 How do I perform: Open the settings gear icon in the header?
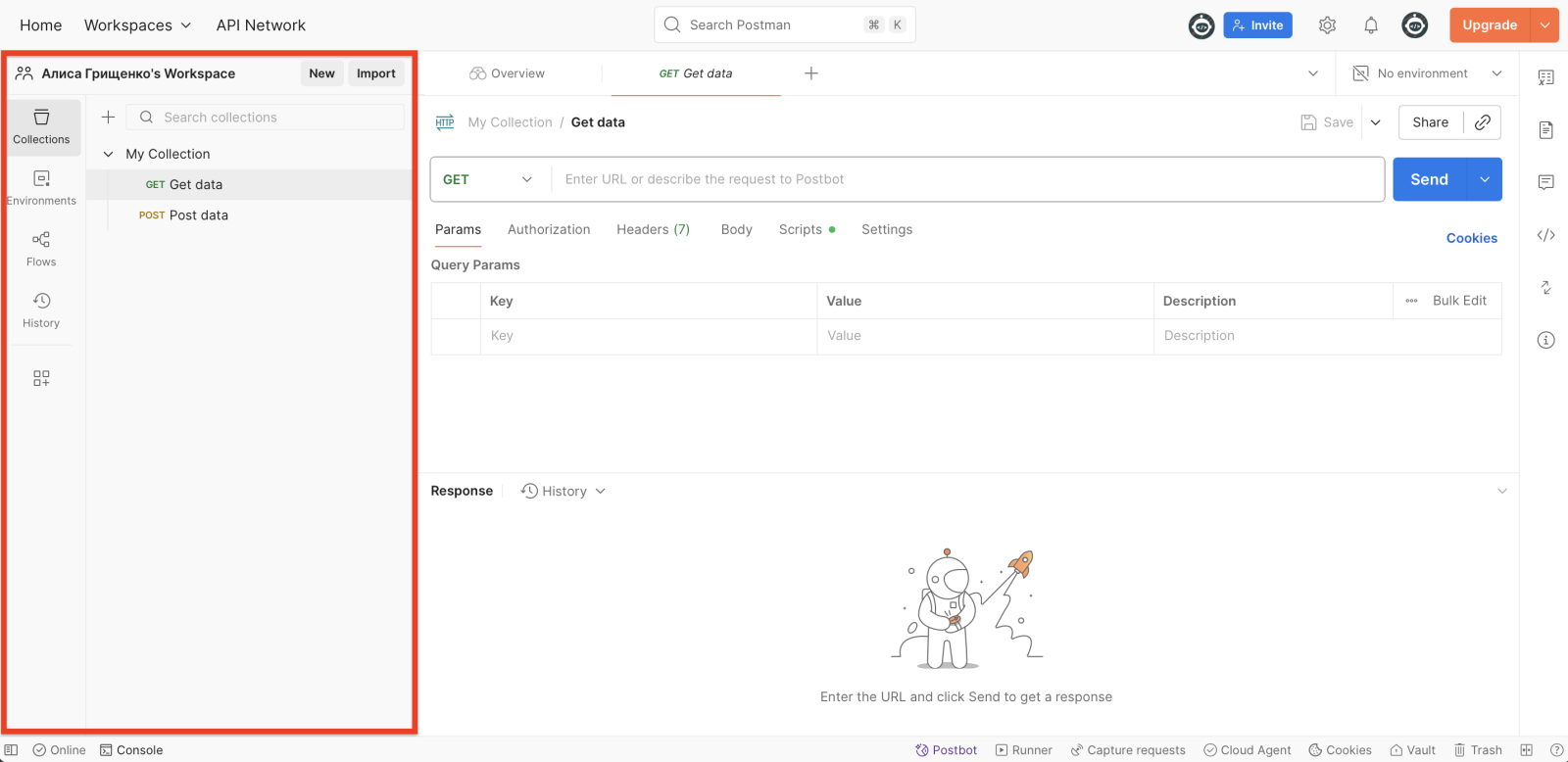[1327, 25]
